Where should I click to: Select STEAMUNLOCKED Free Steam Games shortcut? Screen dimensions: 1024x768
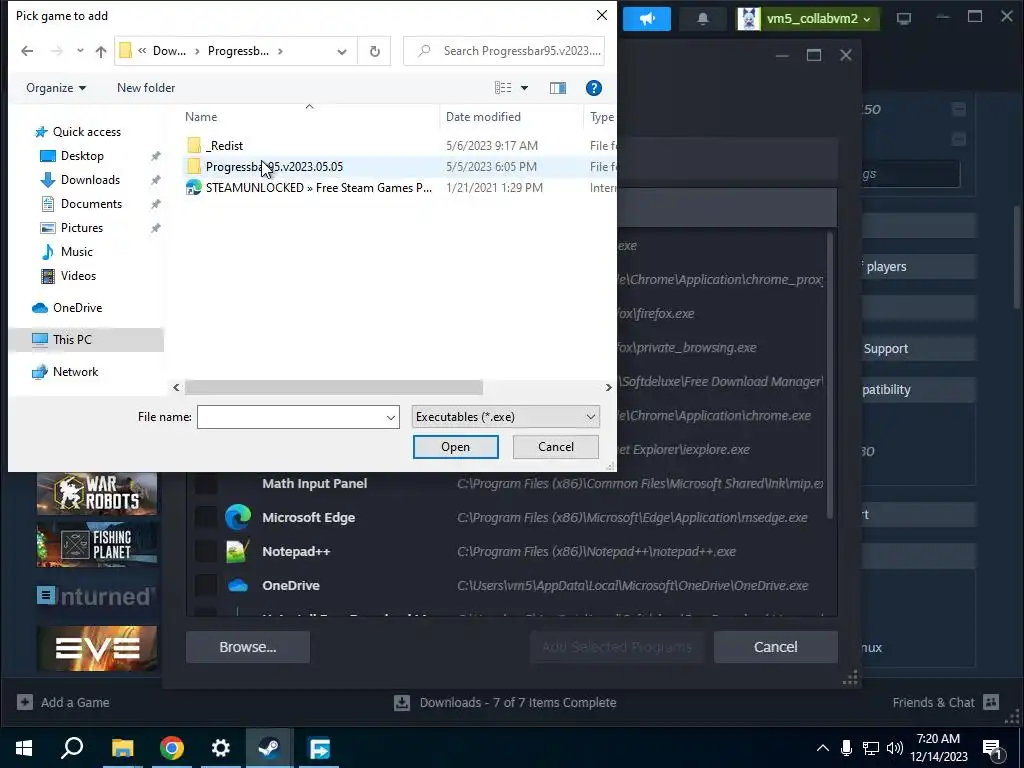(319, 187)
